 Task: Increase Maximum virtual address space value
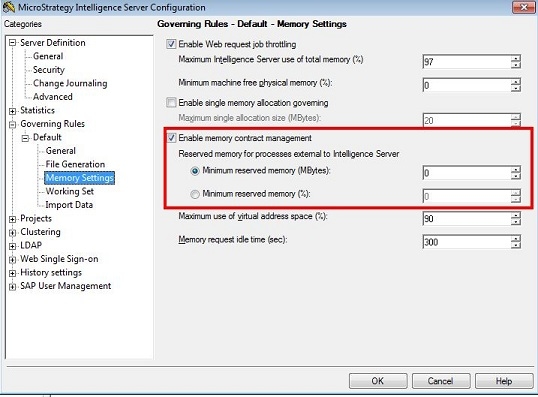516,215
